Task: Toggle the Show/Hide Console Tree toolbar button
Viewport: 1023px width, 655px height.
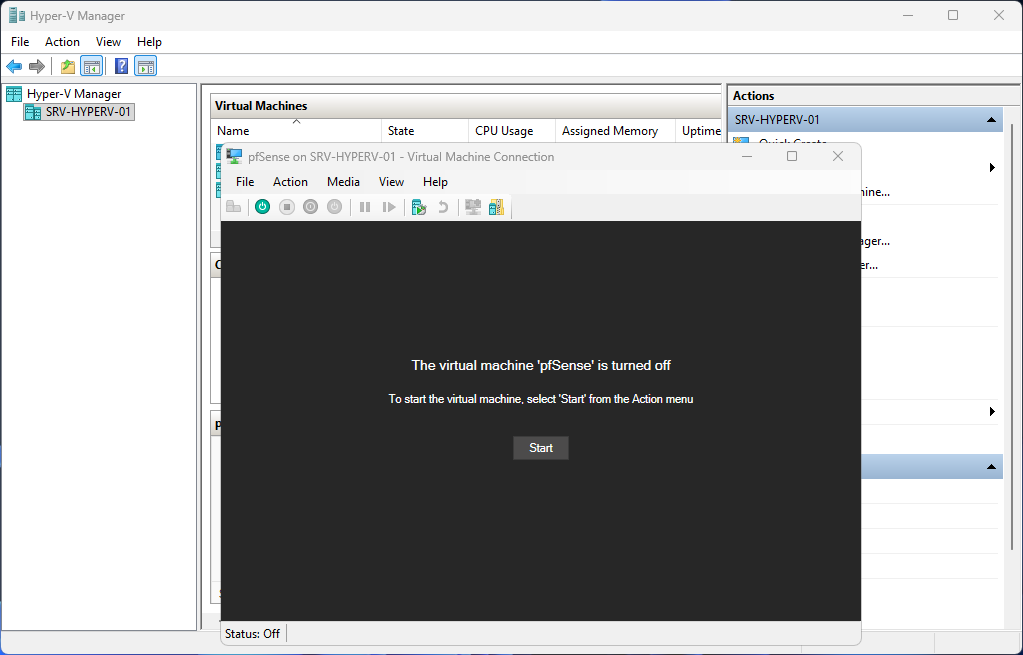Action: pos(91,67)
